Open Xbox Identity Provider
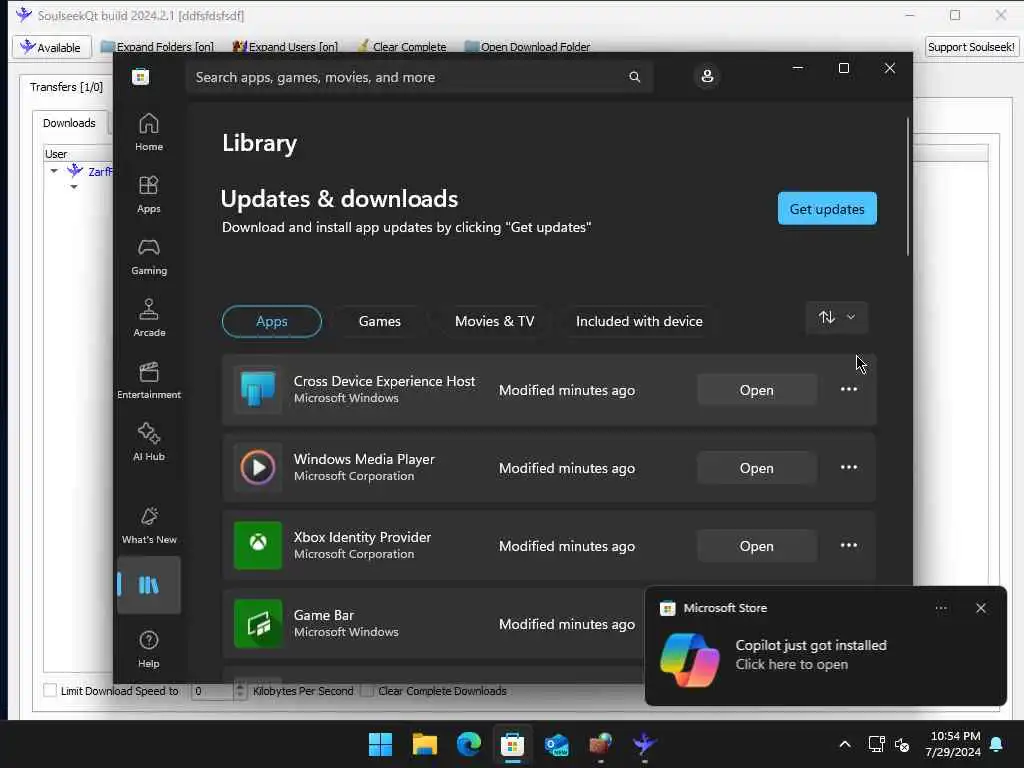This screenshot has width=1024, height=768. click(x=756, y=546)
